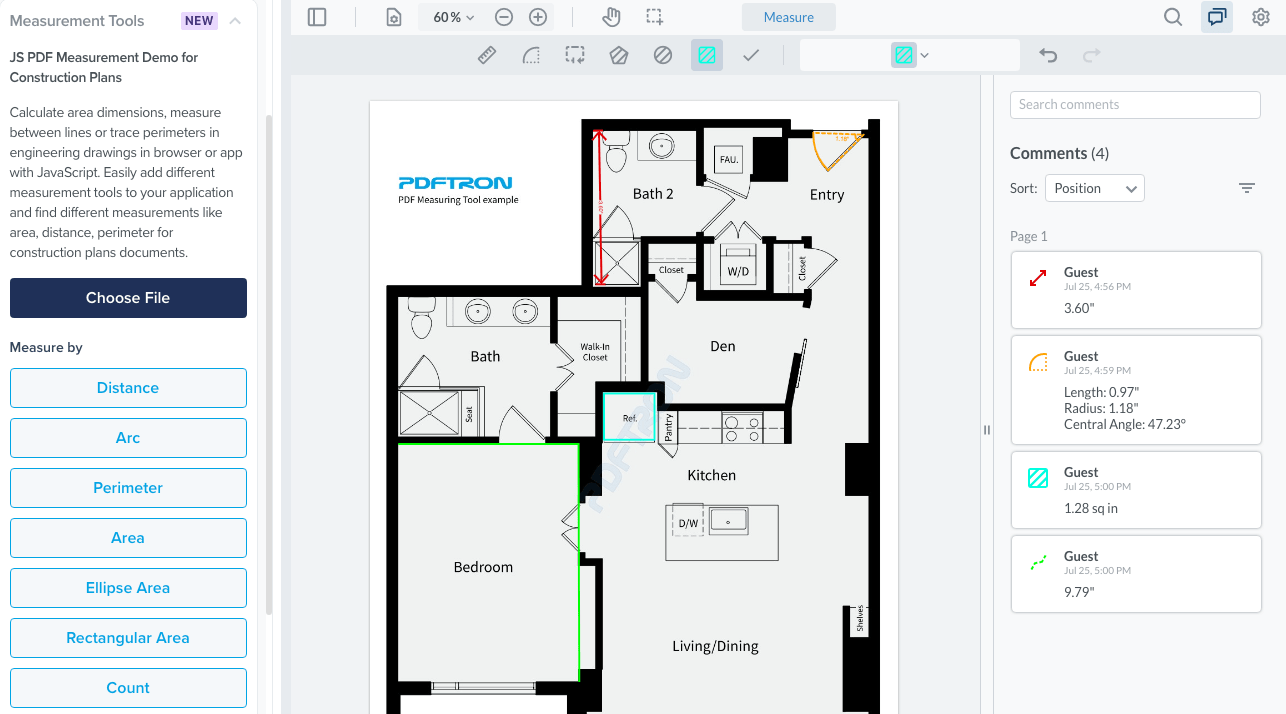Select the Pan hand tool

(x=610, y=17)
